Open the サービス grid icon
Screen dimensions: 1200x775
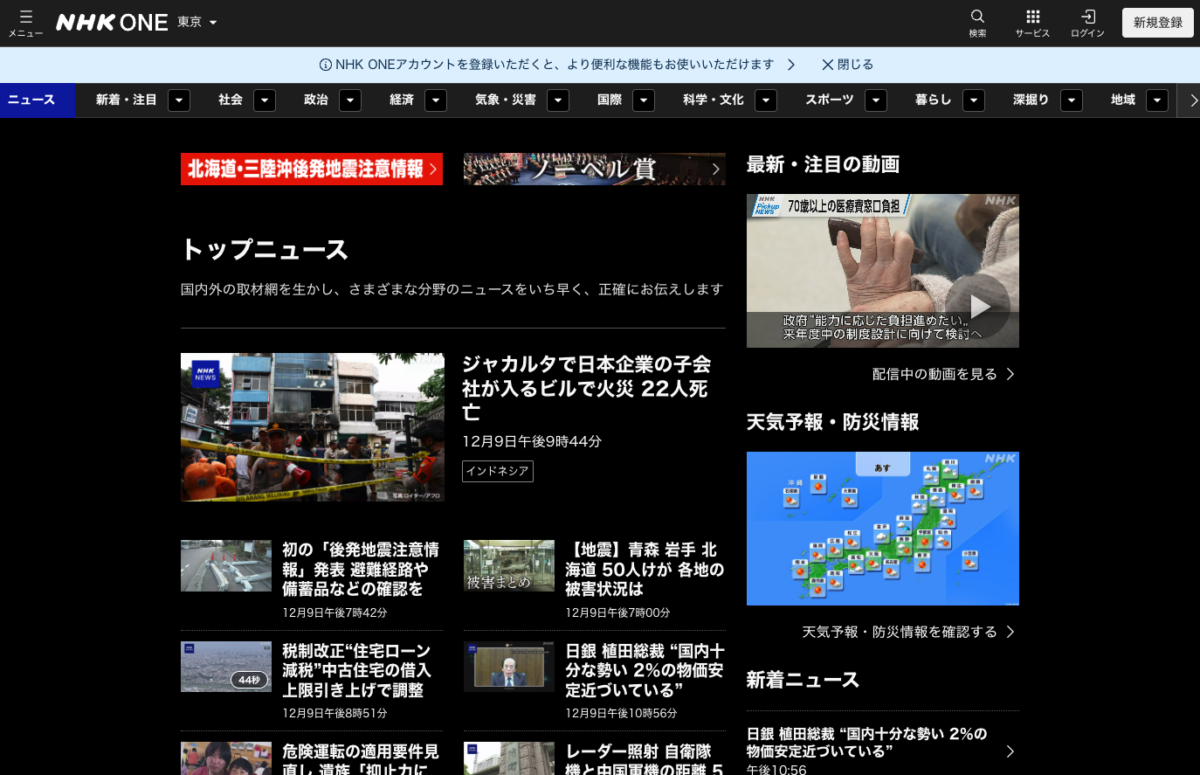pos(1033,21)
